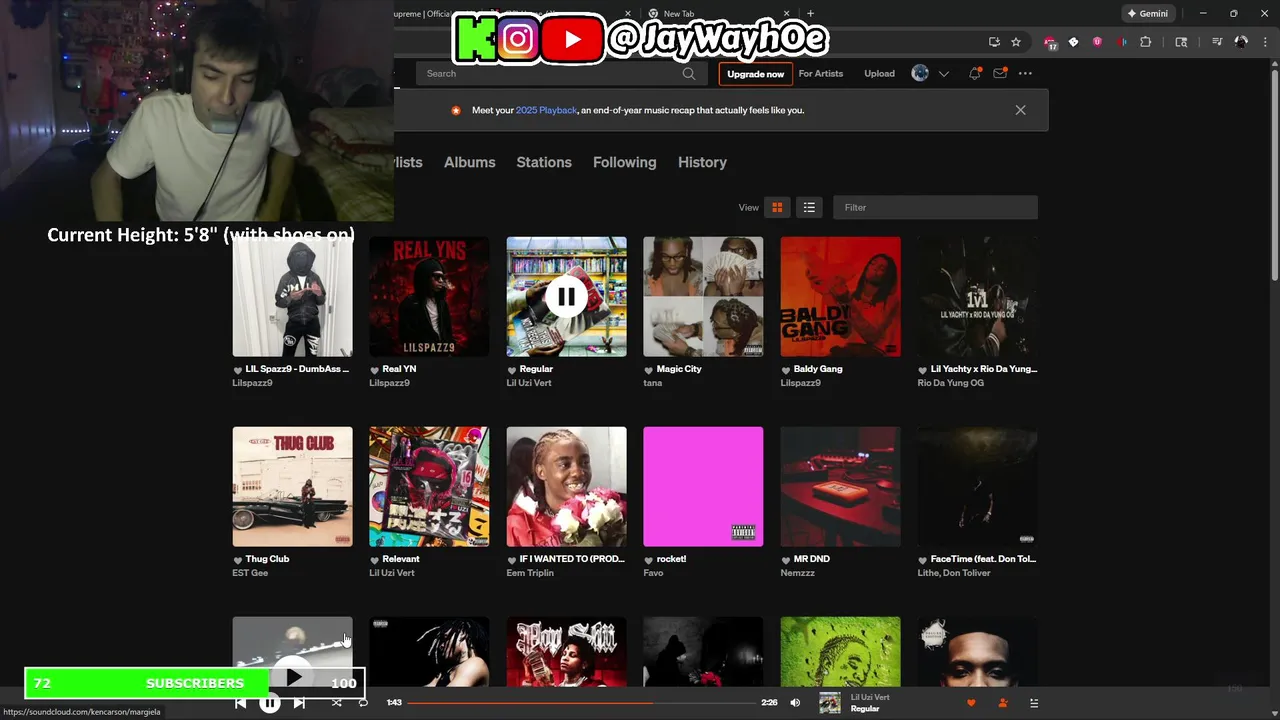
Task: Pause the Regular track on its artwork
Action: (x=566, y=296)
